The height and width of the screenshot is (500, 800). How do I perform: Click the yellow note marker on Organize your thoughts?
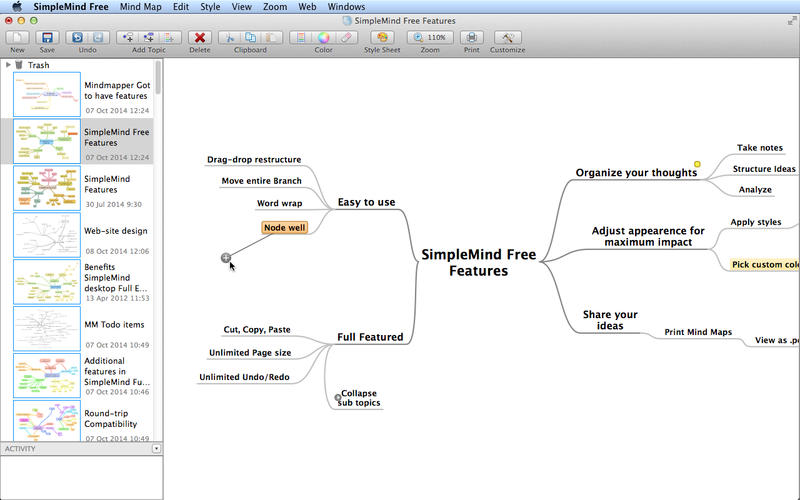(x=697, y=163)
